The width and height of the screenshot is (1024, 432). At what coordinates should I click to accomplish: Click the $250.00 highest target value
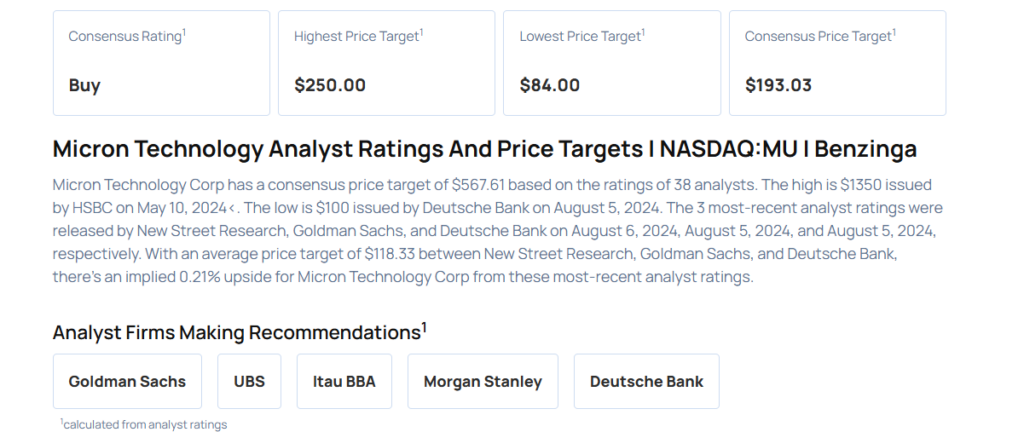click(329, 85)
